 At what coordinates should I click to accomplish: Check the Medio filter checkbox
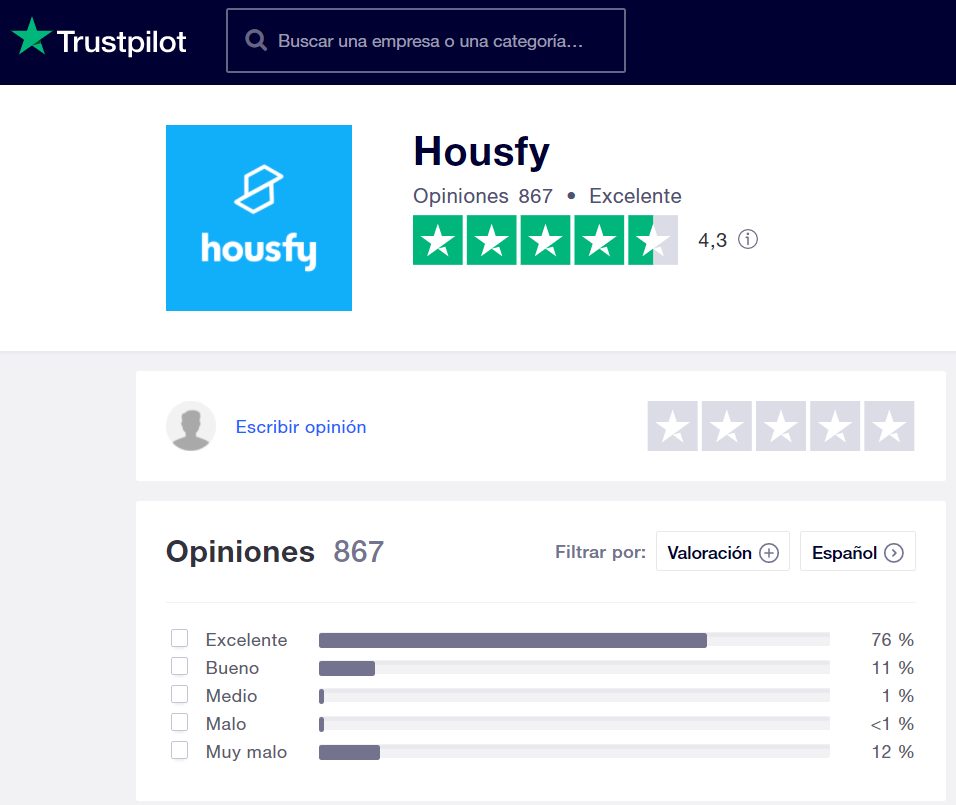click(x=179, y=694)
